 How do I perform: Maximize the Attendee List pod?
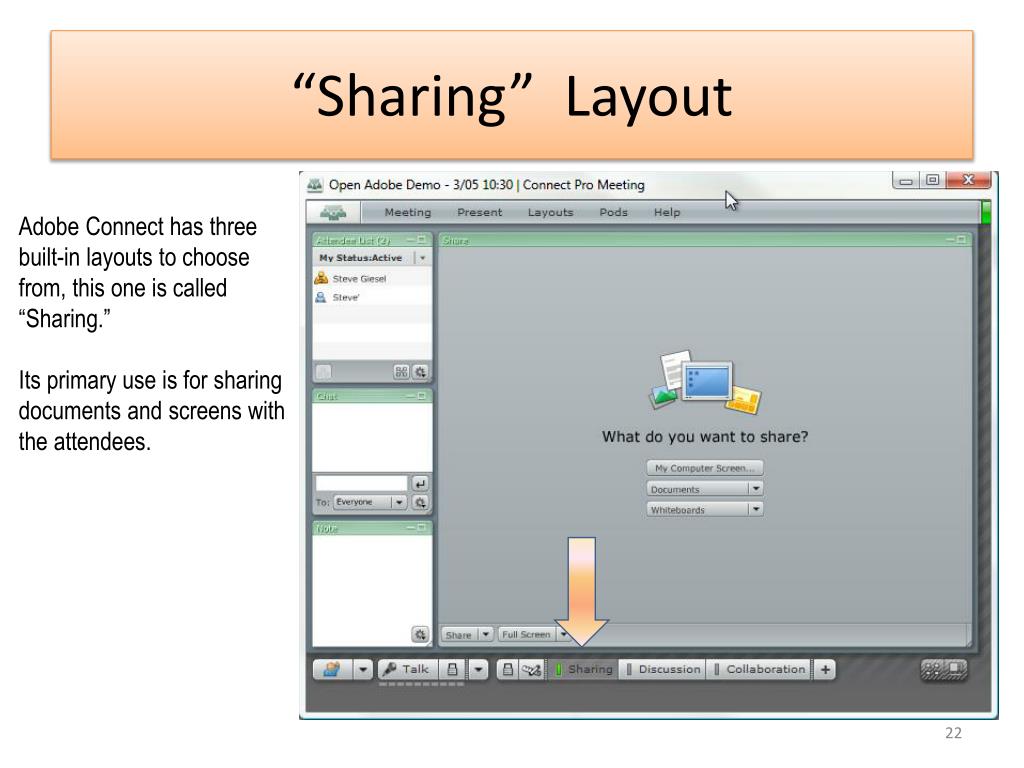[x=422, y=240]
